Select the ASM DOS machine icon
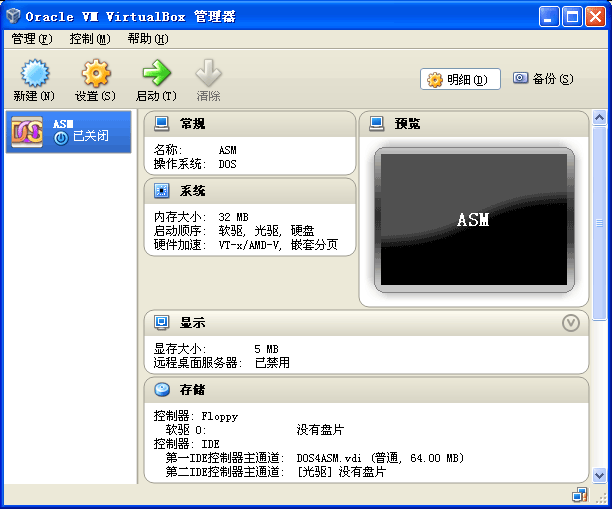This screenshot has height=509, width=612. [27, 132]
